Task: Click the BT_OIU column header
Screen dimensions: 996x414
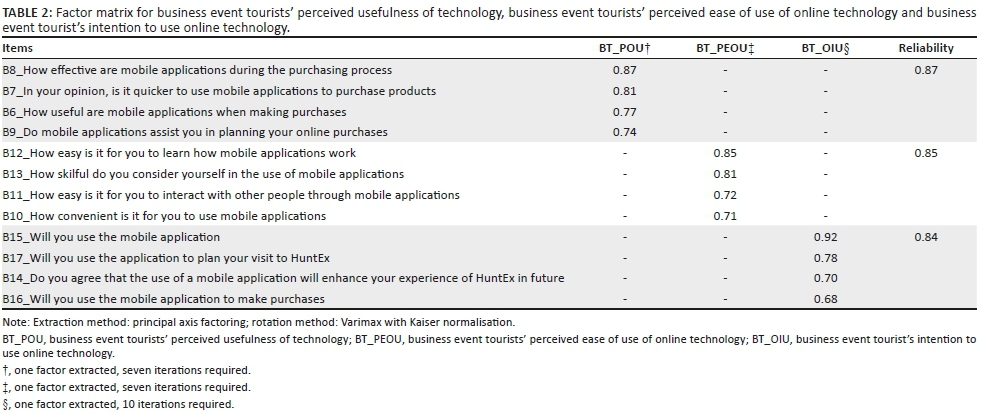Action: [x=826, y=48]
